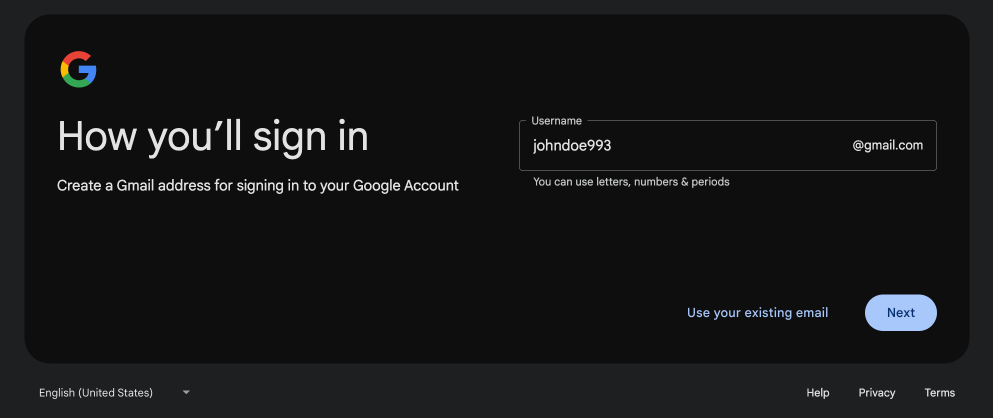Image resolution: width=993 pixels, height=418 pixels.
Task: Click the Next button
Action: 900,312
